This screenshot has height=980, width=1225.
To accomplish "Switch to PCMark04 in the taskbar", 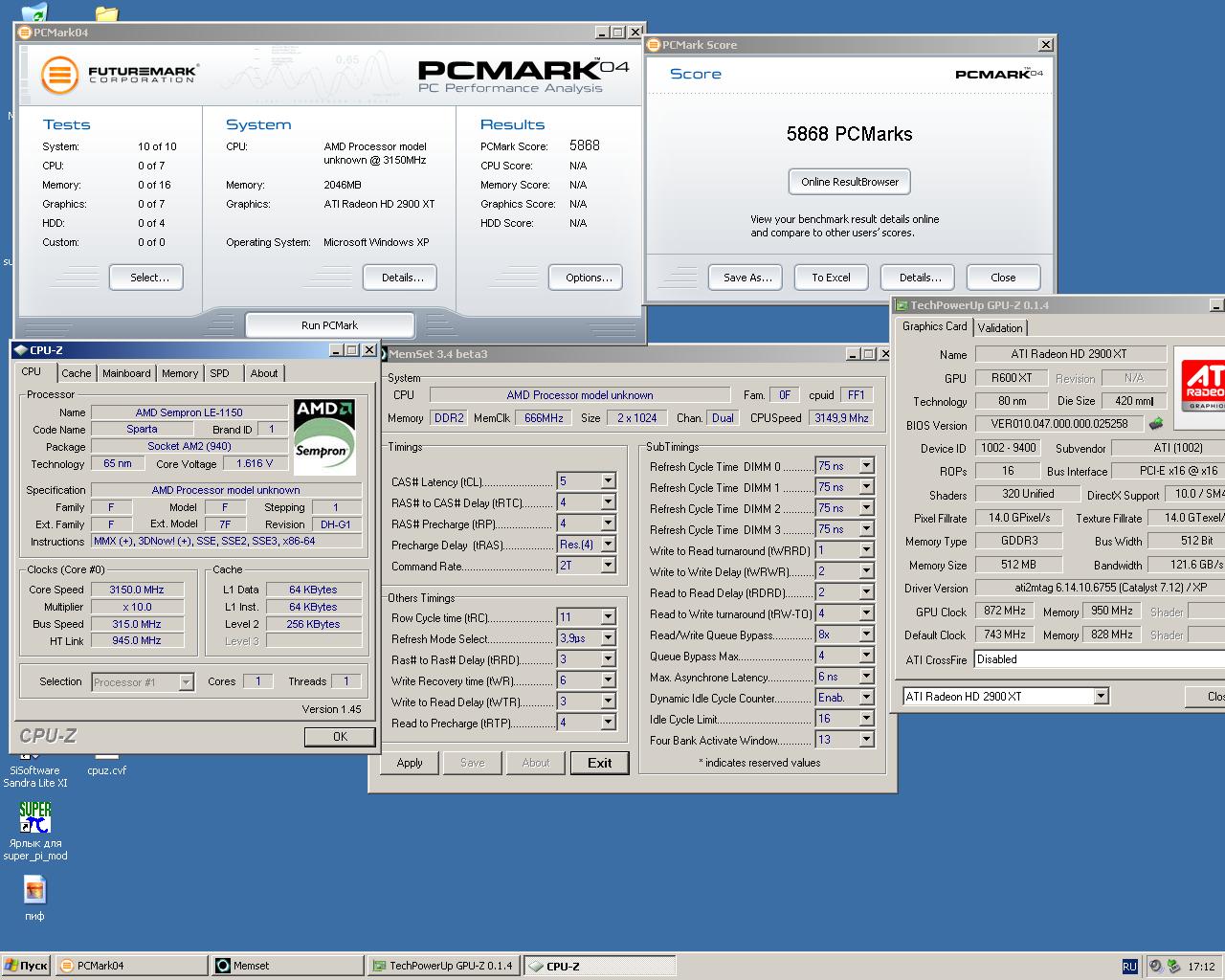I will click(x=131, y=966).
